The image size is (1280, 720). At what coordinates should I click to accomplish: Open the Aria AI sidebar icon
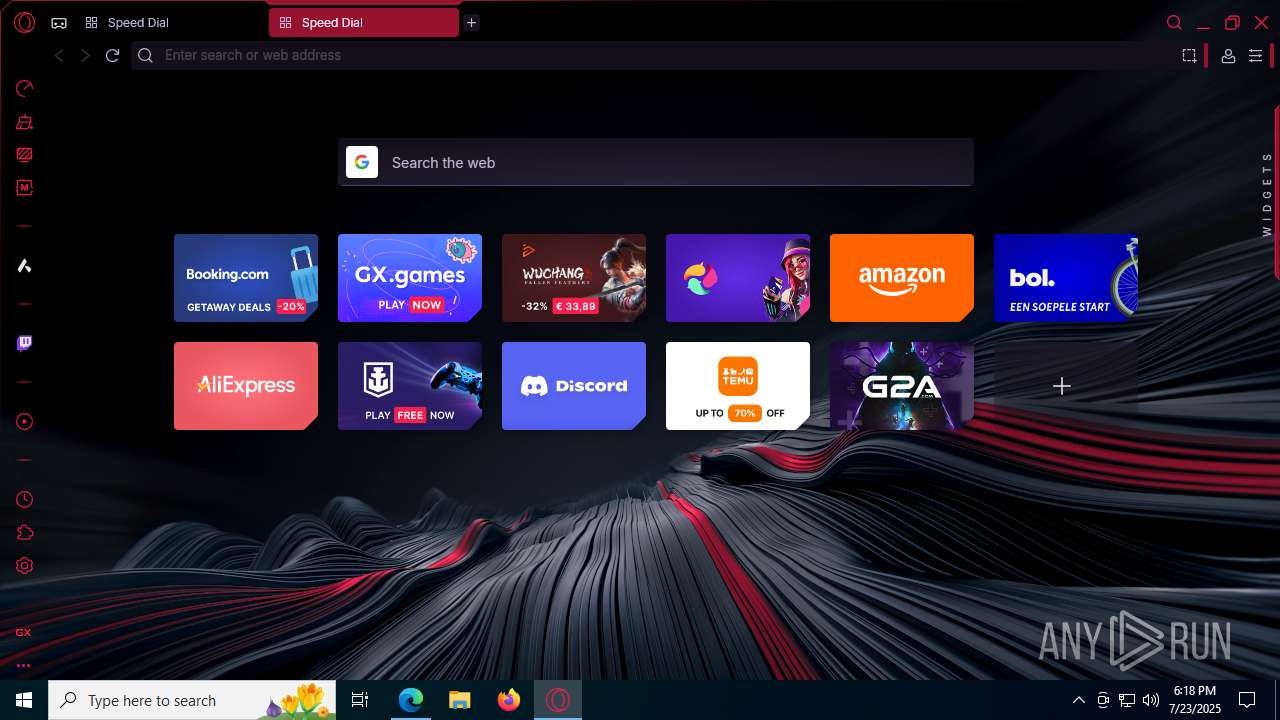coord(24,265)
